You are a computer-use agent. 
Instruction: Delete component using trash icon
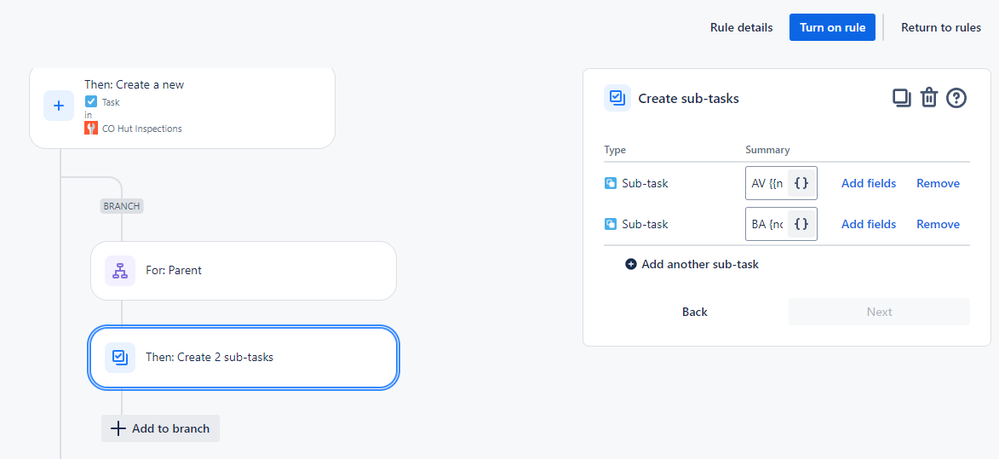pos(929,97)
